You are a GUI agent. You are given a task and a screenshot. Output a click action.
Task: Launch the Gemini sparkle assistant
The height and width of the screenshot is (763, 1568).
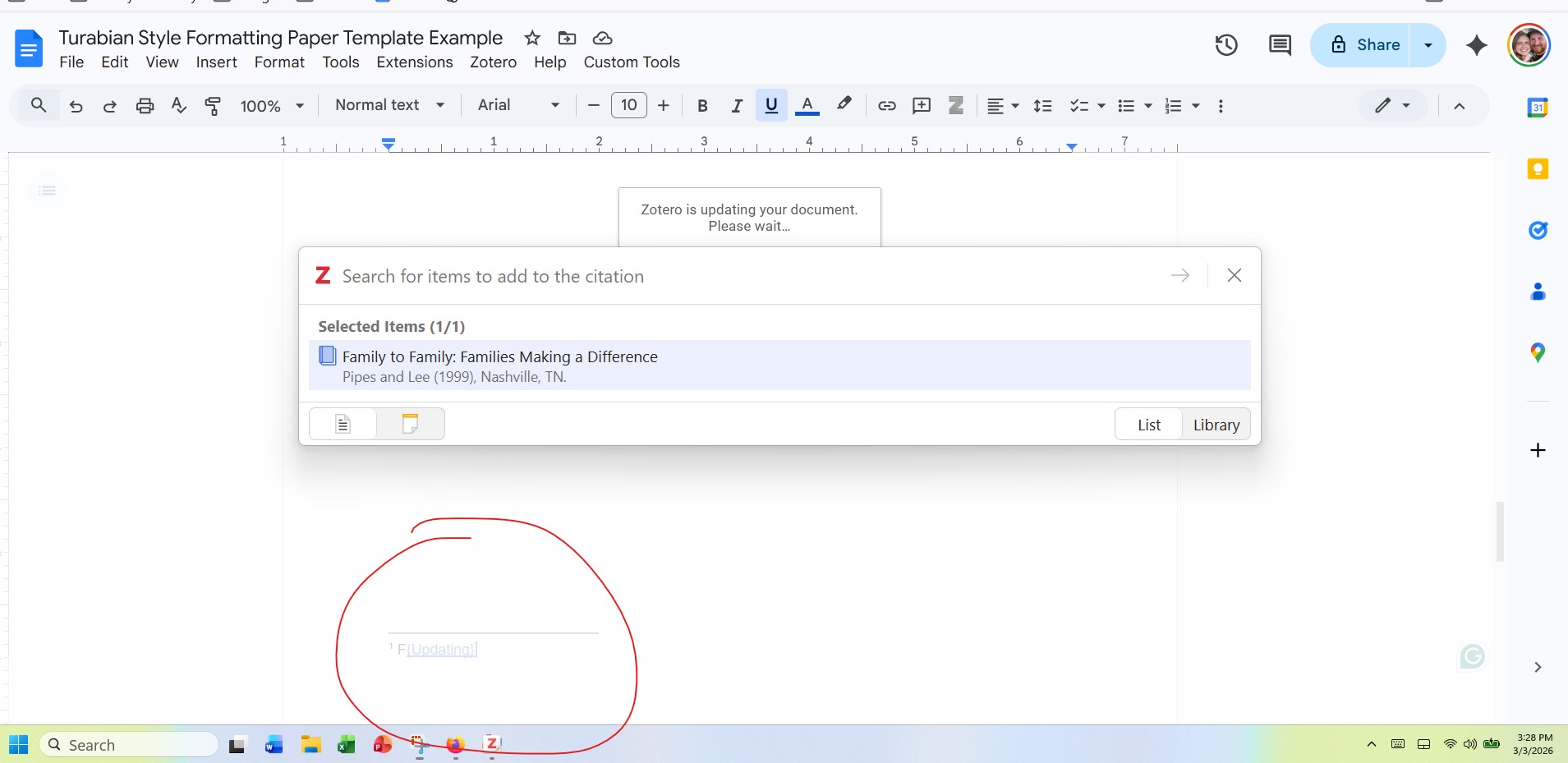1476,45
